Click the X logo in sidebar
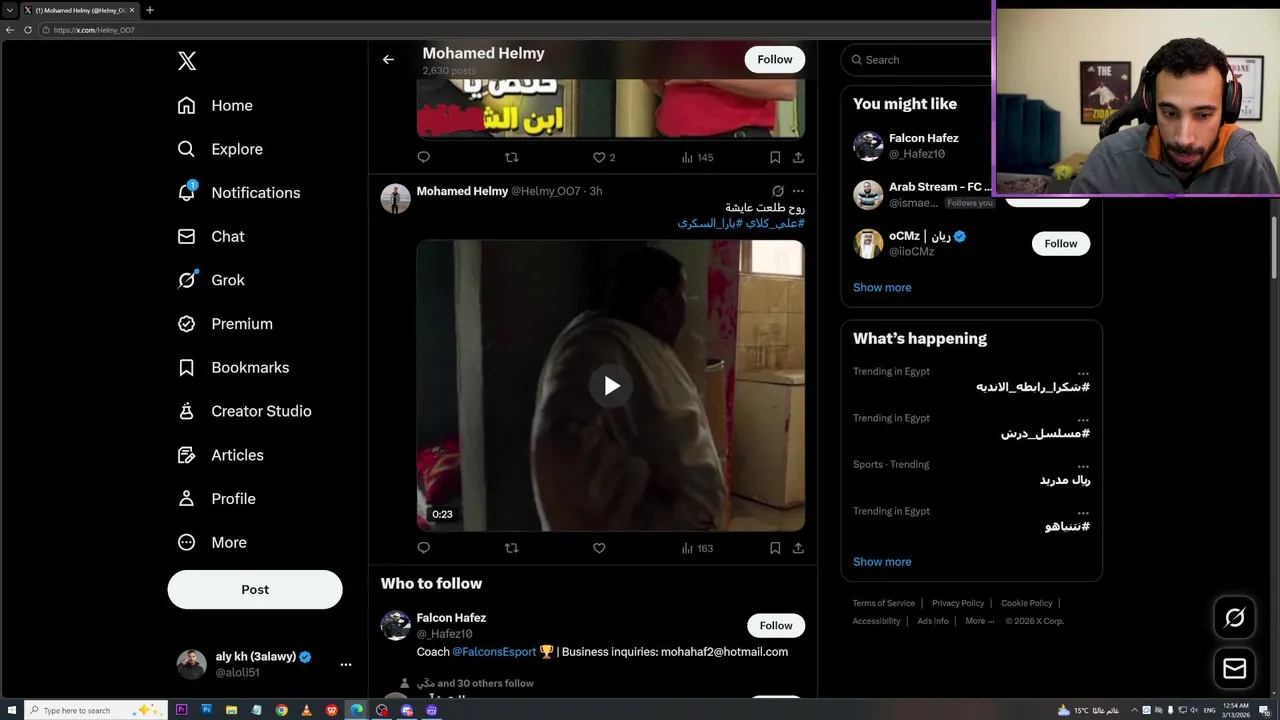1280x720 pixels. pyautogui.click(x=187, y=61)
